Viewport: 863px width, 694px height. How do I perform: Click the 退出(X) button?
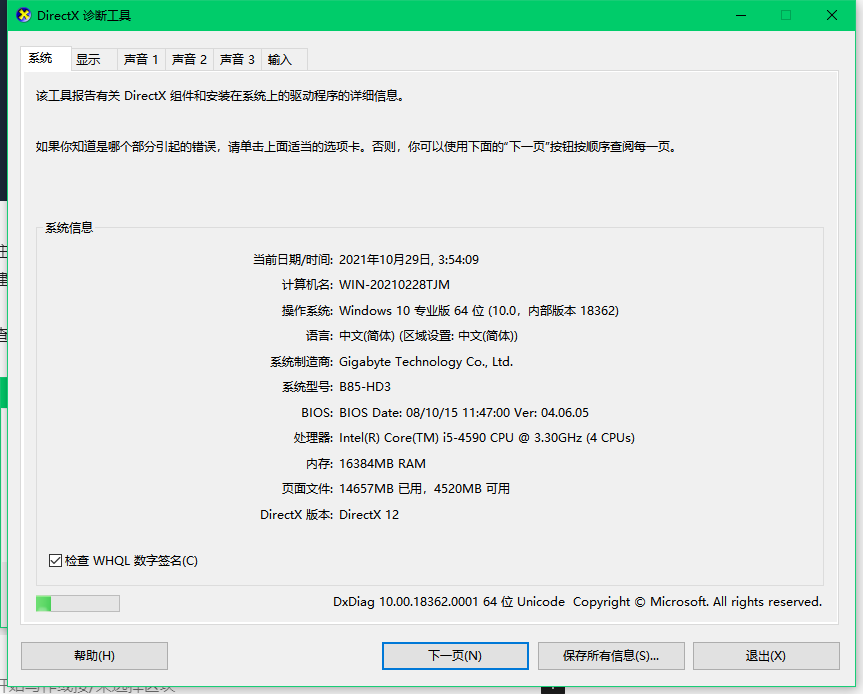pos(766,655)
